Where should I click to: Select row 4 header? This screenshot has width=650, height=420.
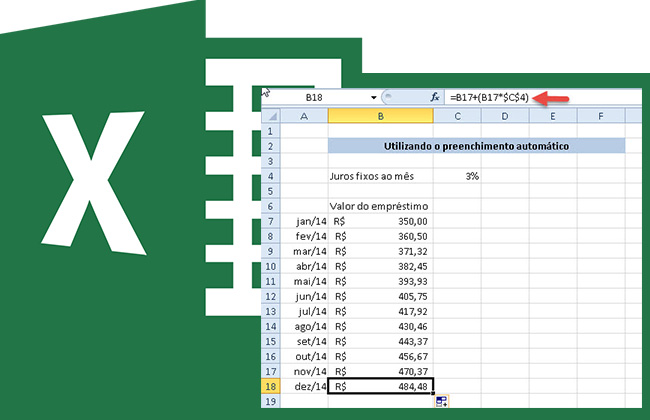coord(271,176)
